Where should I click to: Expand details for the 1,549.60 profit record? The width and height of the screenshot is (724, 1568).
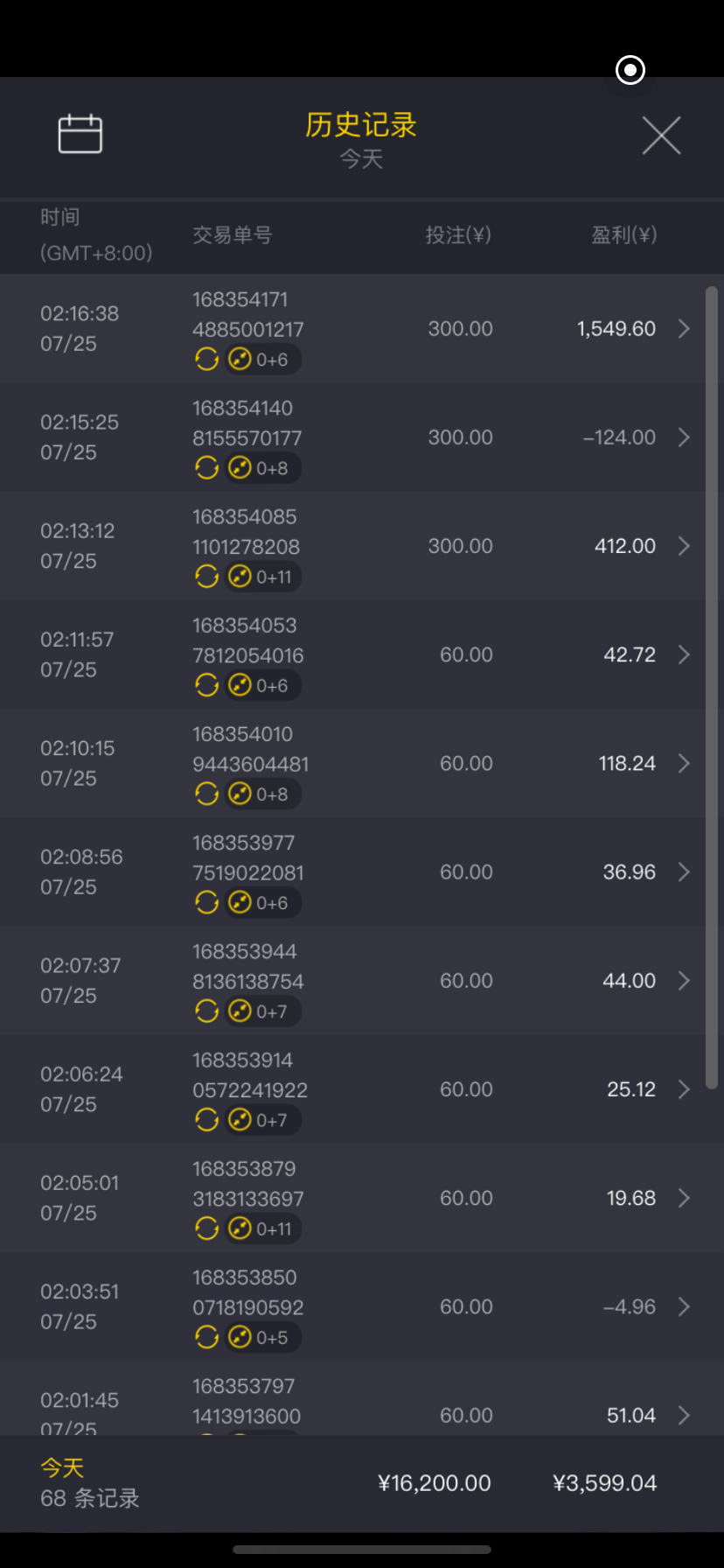pyautogui.click(x=684, y=329)
